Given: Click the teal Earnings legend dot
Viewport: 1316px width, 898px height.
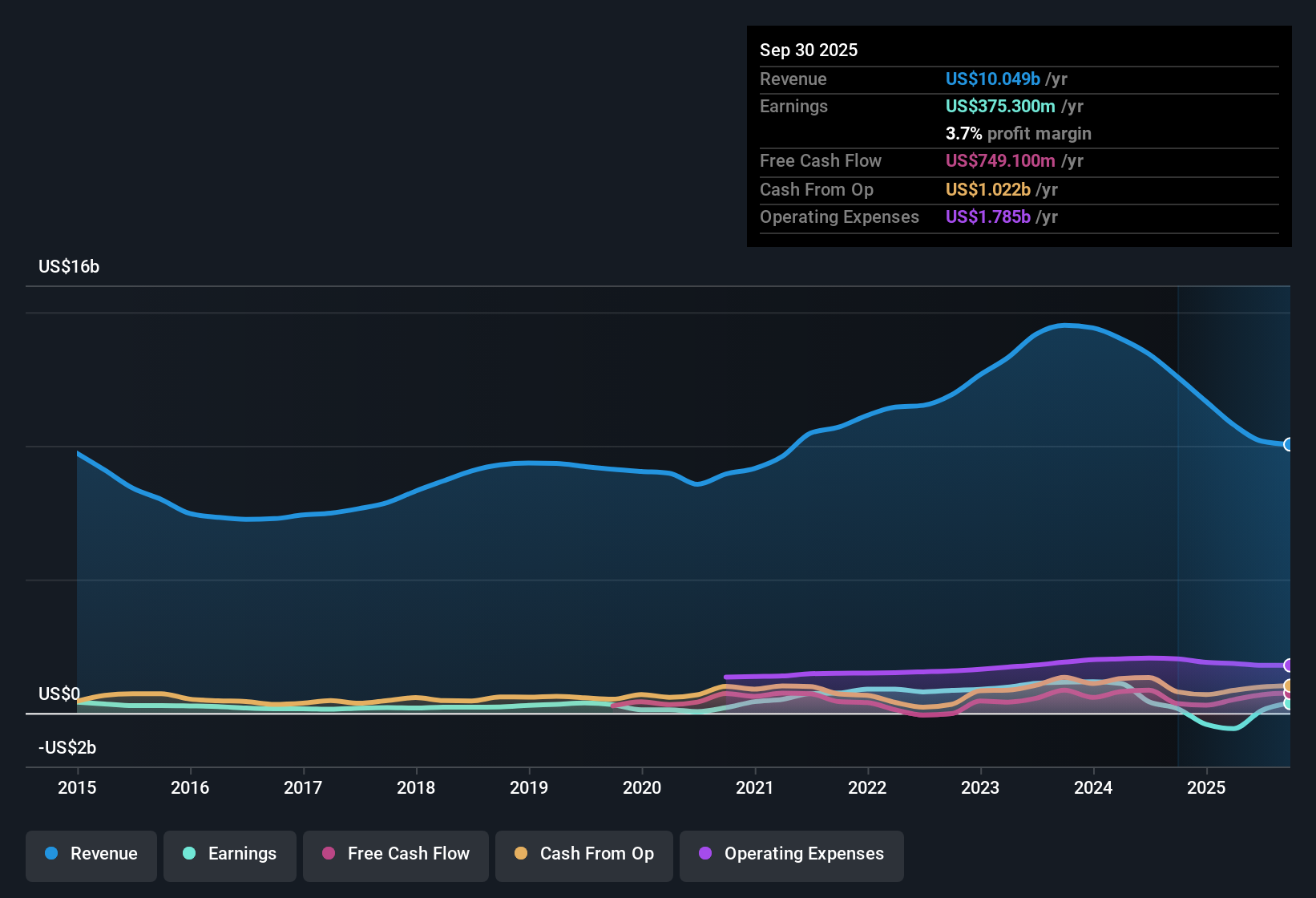Looking at the screenshot, I should coord(189,853).
